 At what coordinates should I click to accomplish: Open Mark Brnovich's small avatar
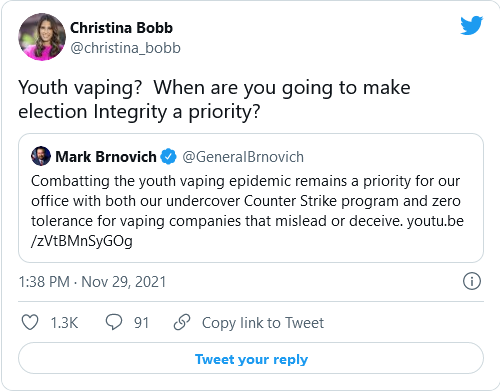[x=41, y=156]
